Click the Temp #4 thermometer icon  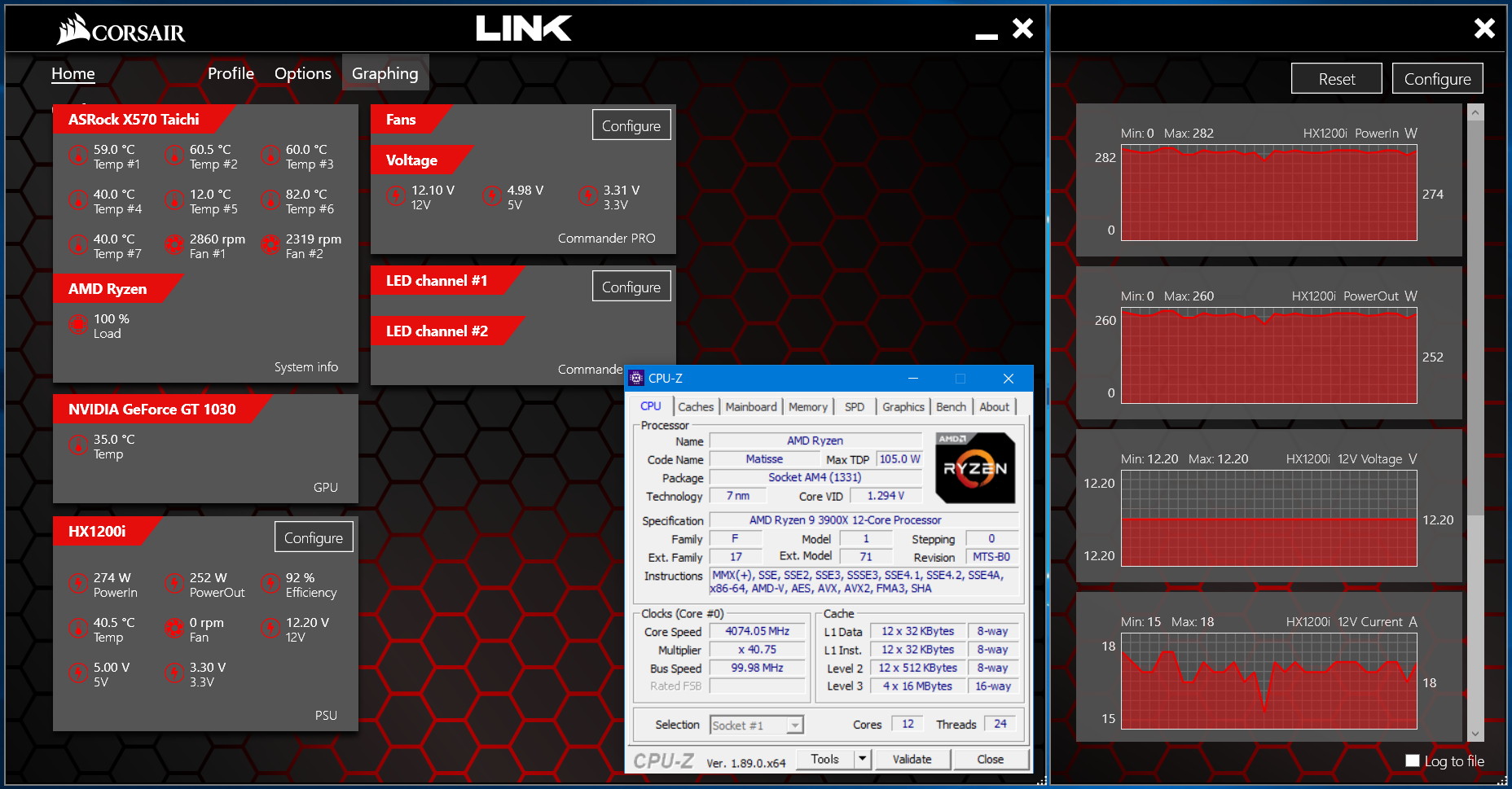pos(77,199)
